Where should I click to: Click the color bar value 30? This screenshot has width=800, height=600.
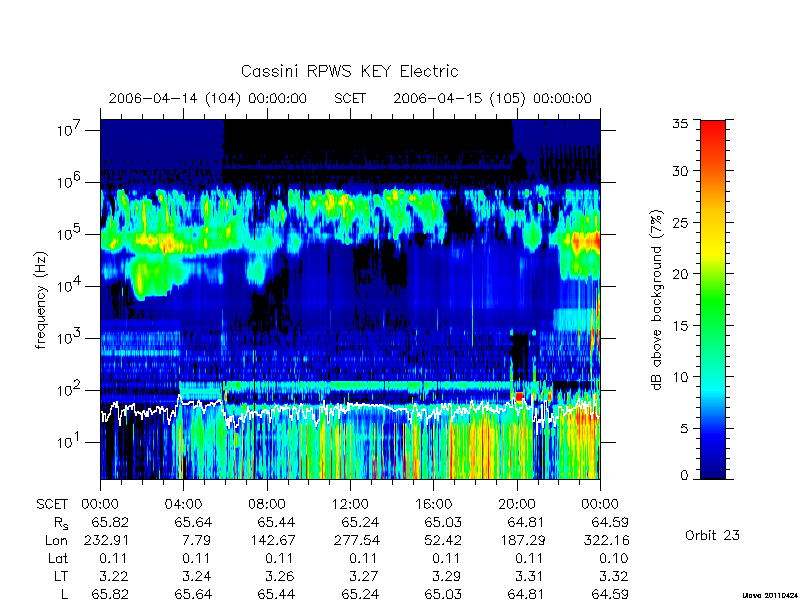681,170
